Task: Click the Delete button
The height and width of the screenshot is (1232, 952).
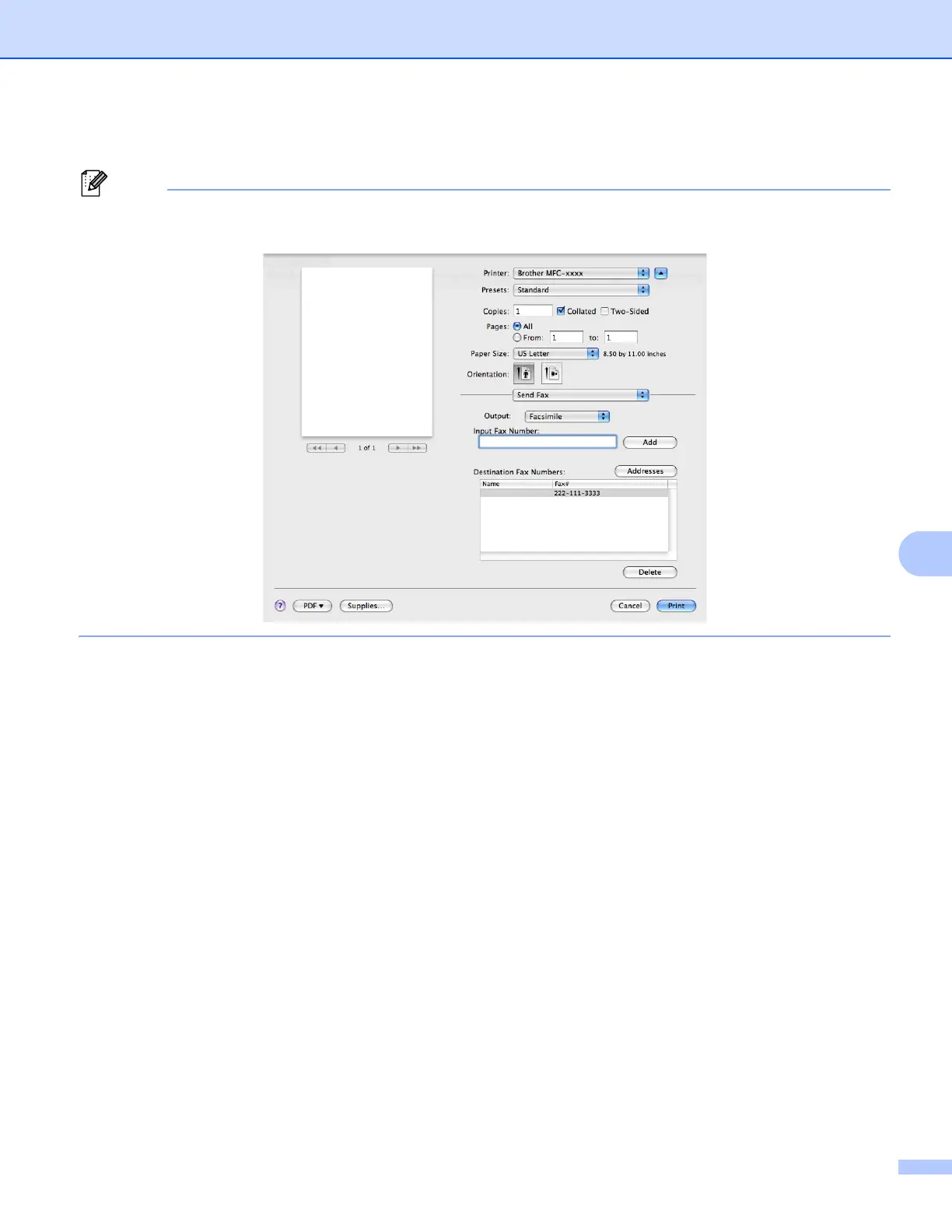Action: 650,572
